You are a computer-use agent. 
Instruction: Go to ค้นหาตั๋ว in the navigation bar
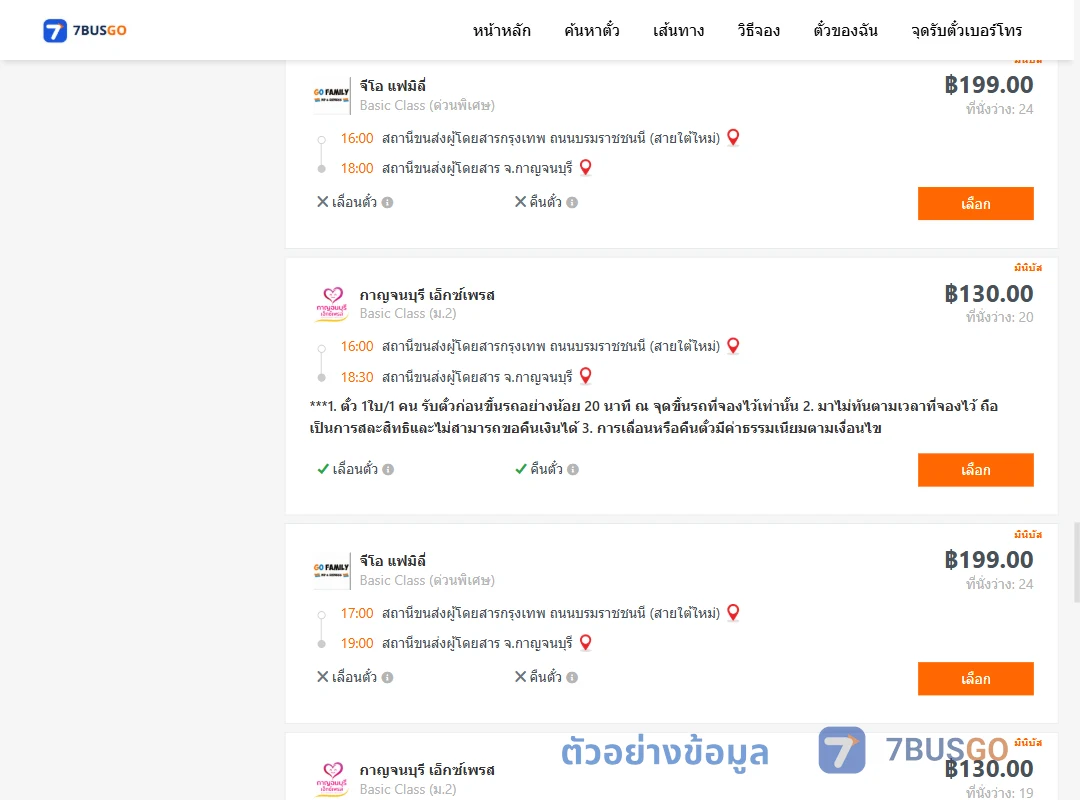(592, 30)
